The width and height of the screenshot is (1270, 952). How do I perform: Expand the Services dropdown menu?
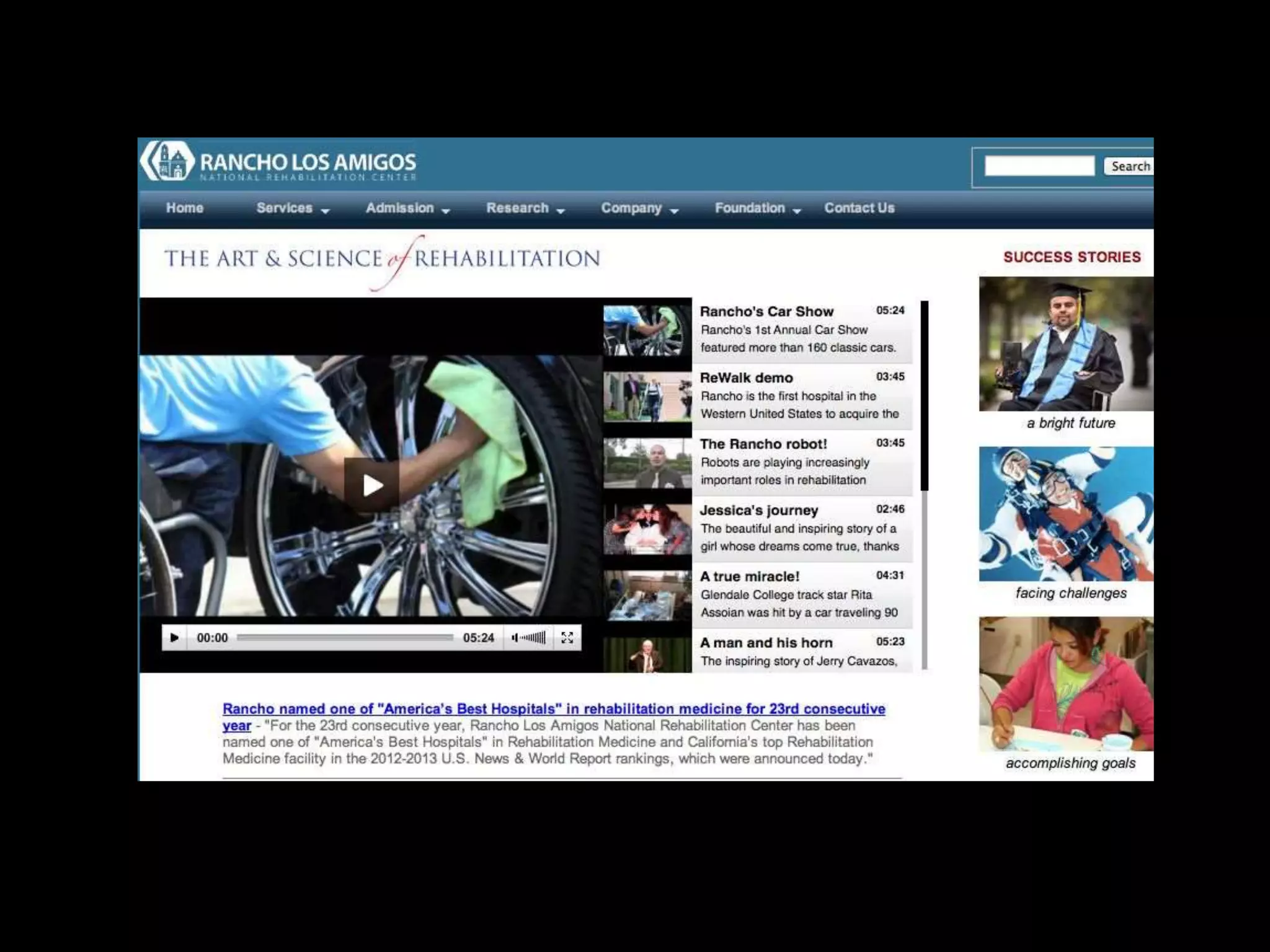[x=292, y=208]
